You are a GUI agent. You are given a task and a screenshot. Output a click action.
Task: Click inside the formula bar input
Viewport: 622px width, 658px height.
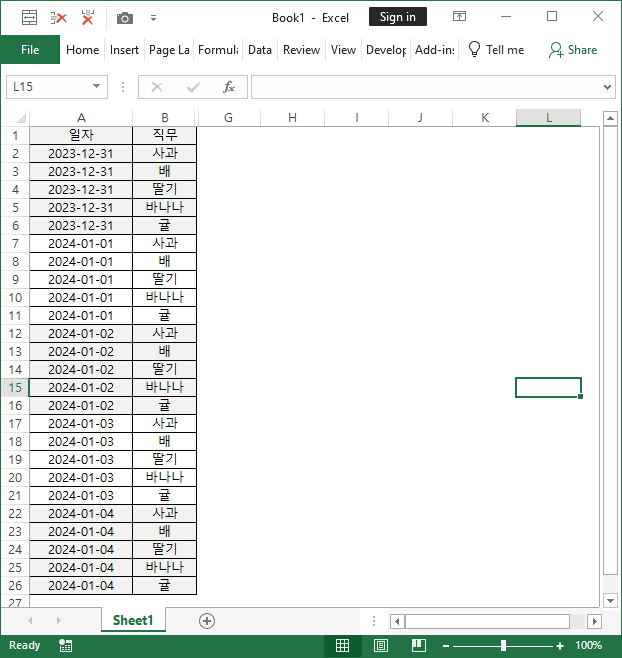pyautogui.click(x=426, y=87)
